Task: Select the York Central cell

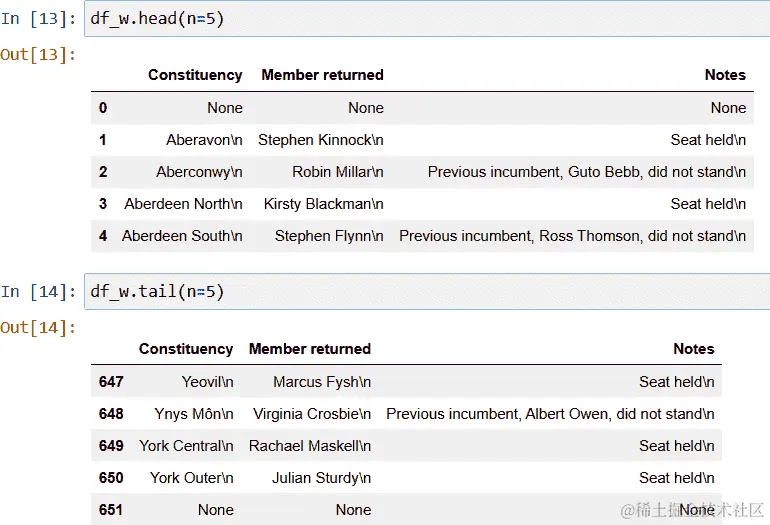Action: [x=186, y=446]
